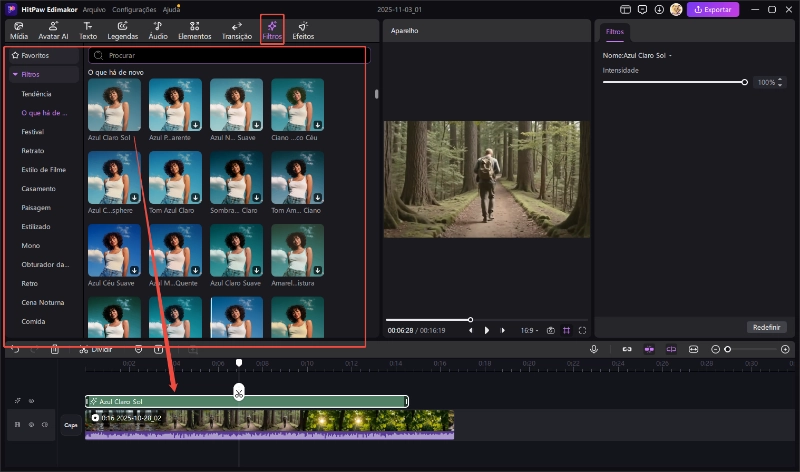Open the Áudio library
The width and height of the screenshot is (800, 472).
click(158, 31)
